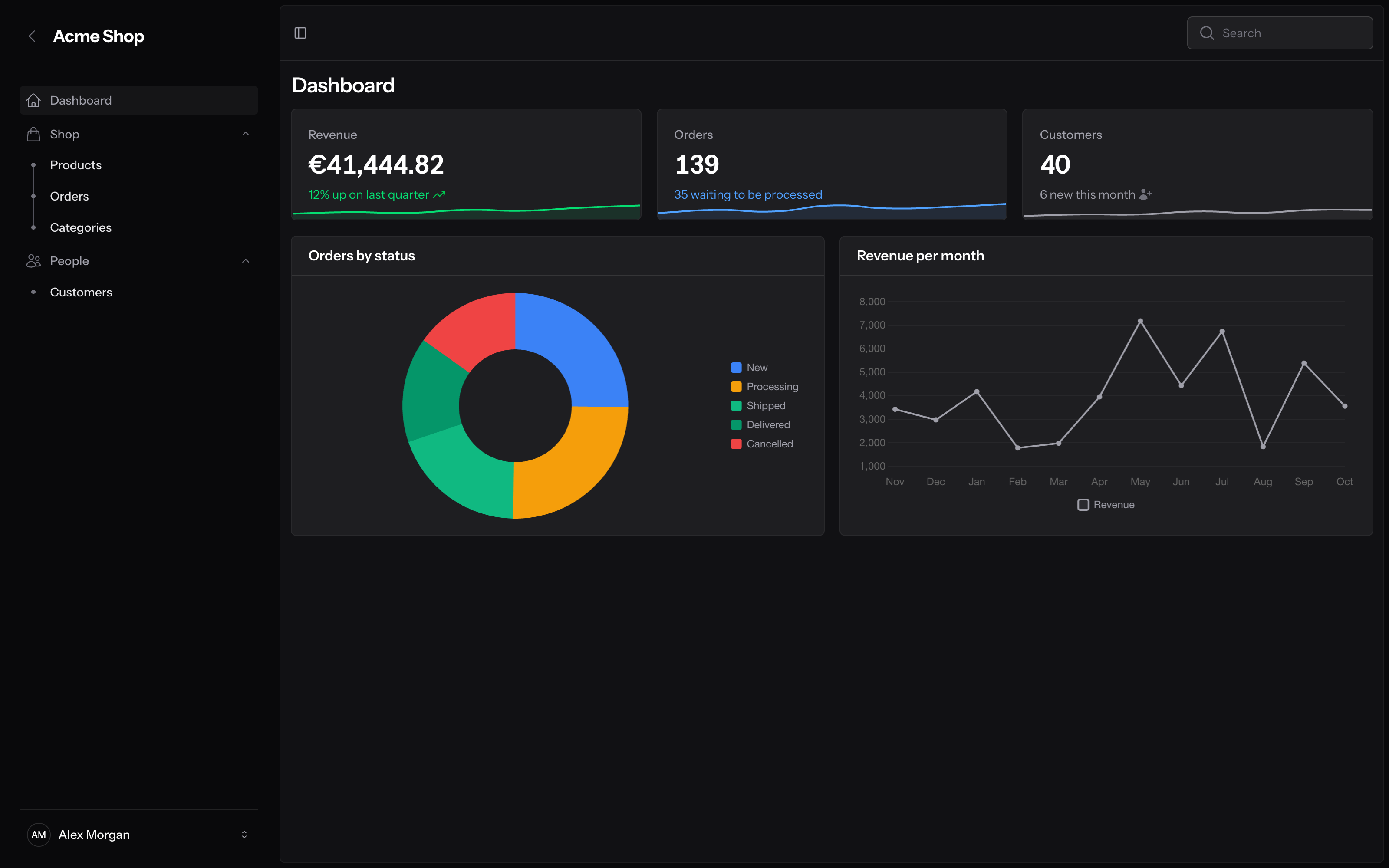Click the add-user icon in Customers card
This screenshot has height=868, width=1389.
pyautogui.click(x=1145, y=194)
